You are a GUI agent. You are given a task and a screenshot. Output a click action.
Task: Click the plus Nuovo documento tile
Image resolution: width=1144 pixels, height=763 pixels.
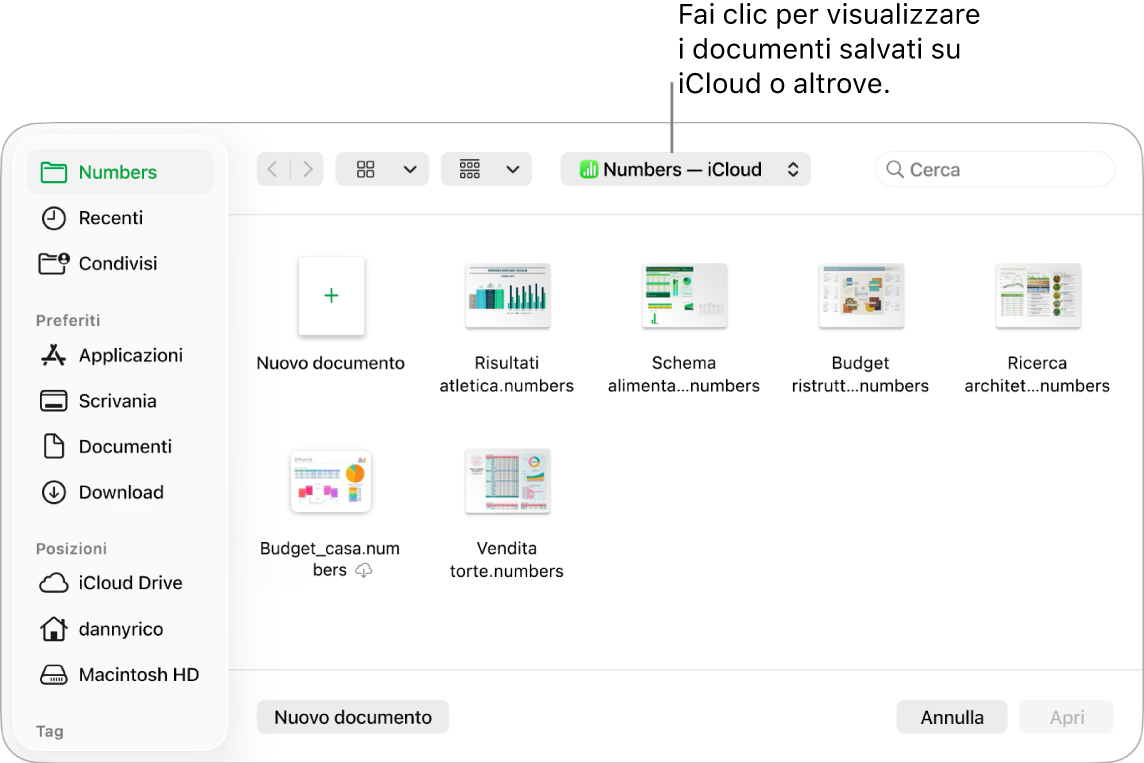331,295
